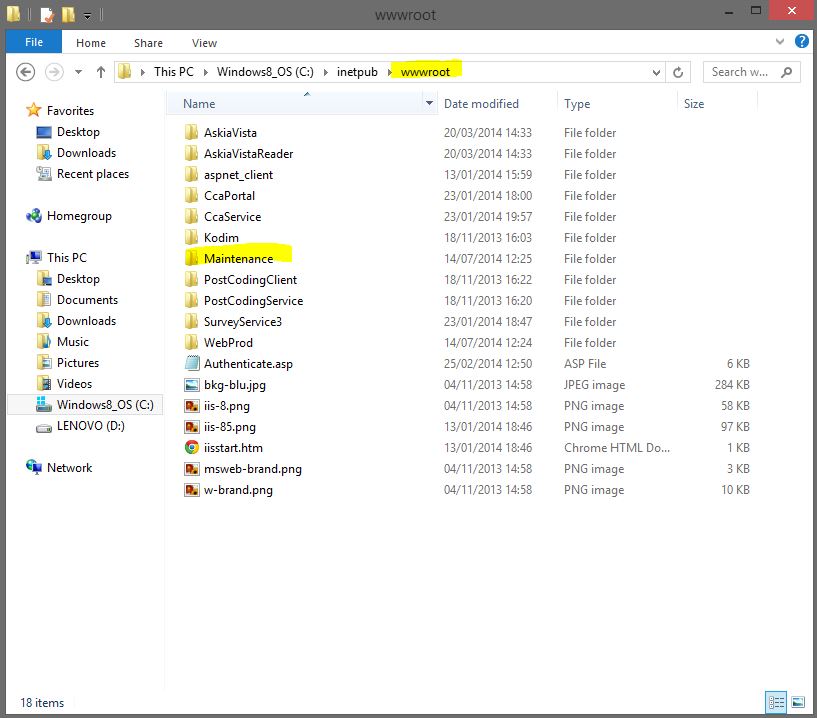Expand breadcrumb arrow after This PC
Screen dimensions: 817x718
[205, 72]
